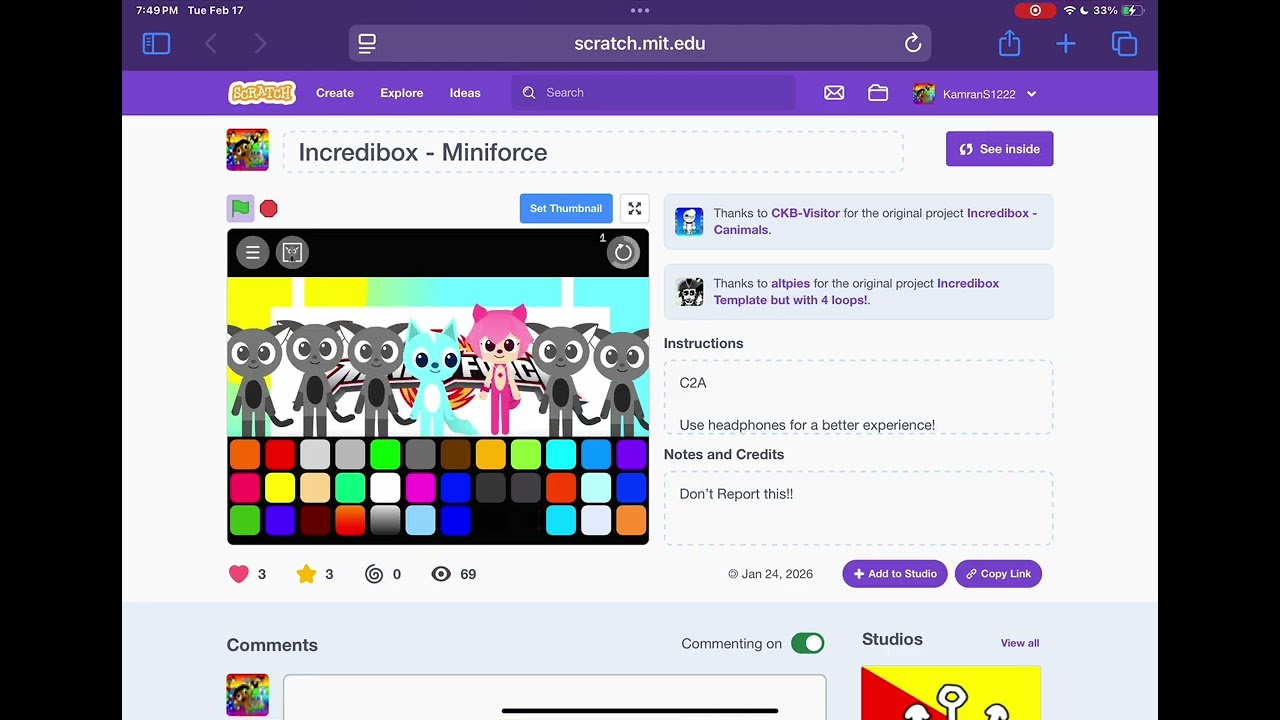Image resolution: width=1280 pixels, height=720 pixels.
Task: Open the CKB-Visitor profile link
Action: (x=805, y=213)
